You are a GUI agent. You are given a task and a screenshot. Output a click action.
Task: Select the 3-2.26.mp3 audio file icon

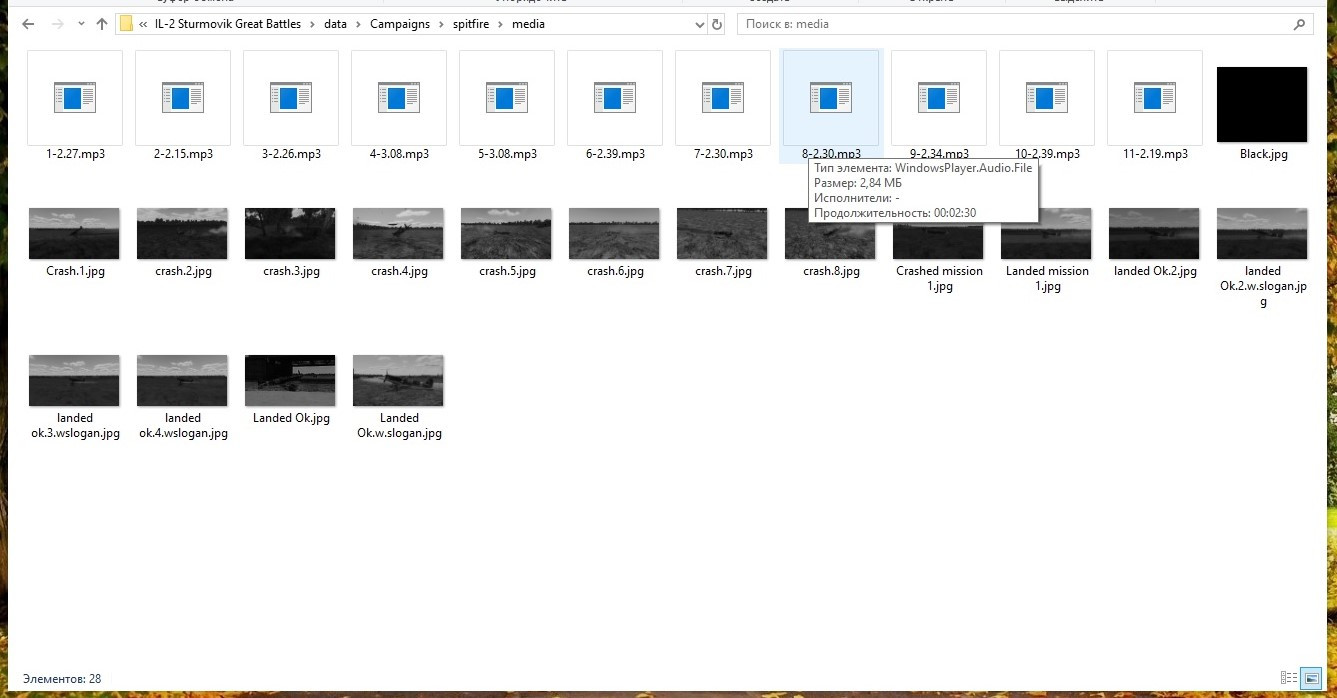(x=291, y=98)
